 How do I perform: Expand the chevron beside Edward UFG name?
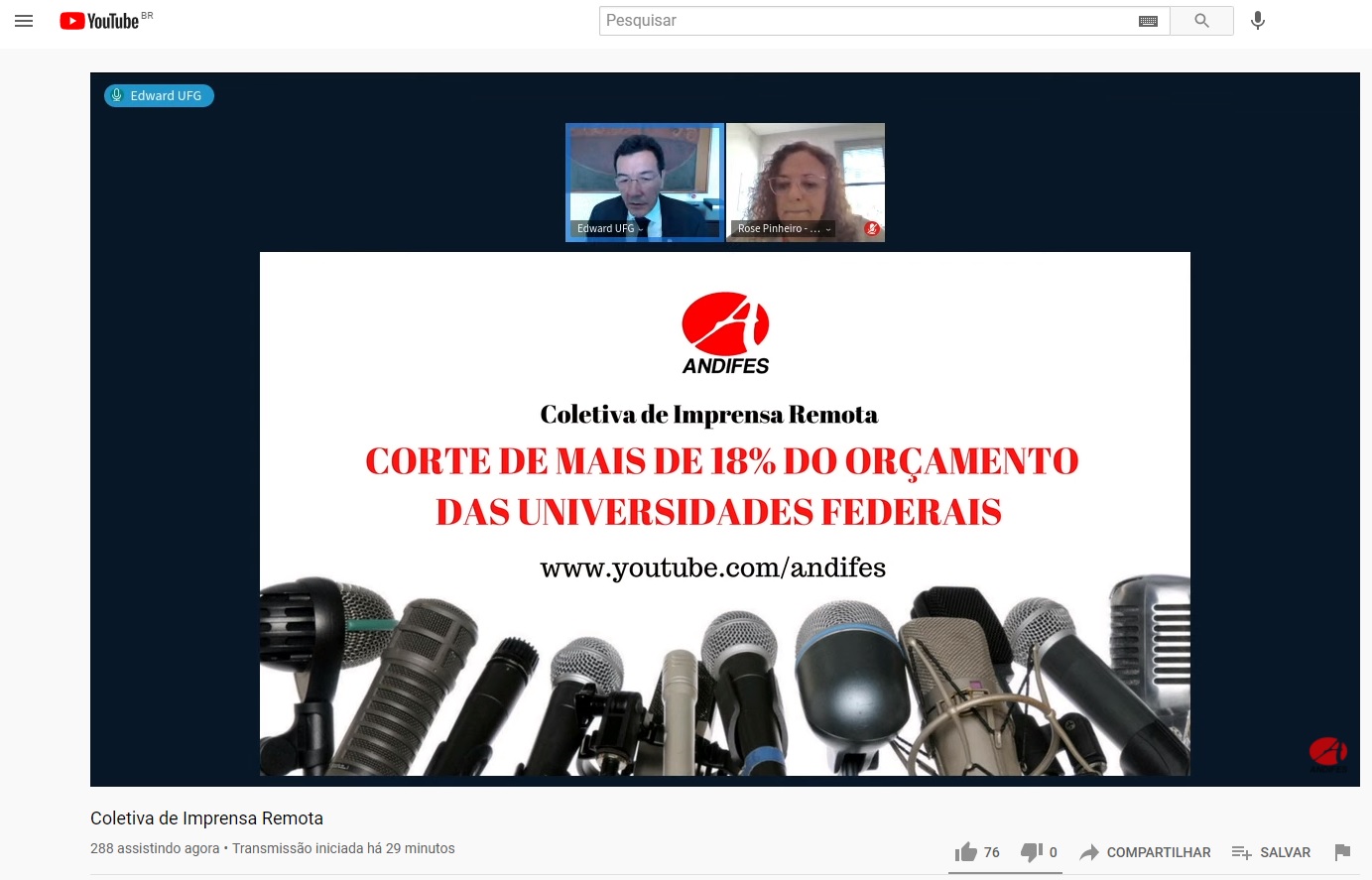(x=641, y=229)
